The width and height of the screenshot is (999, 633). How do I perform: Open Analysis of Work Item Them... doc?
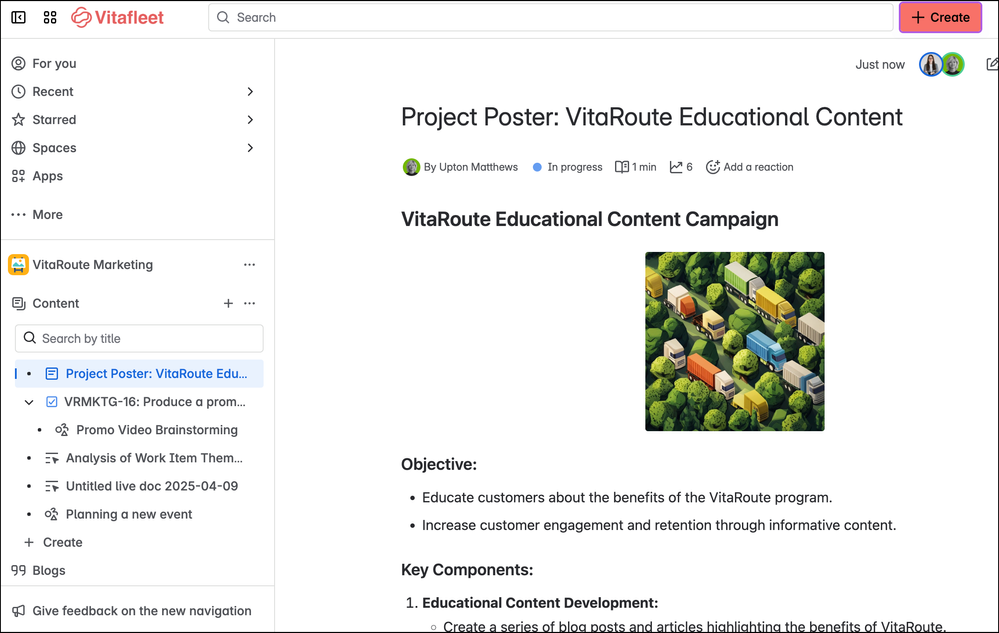coord(154,458)
